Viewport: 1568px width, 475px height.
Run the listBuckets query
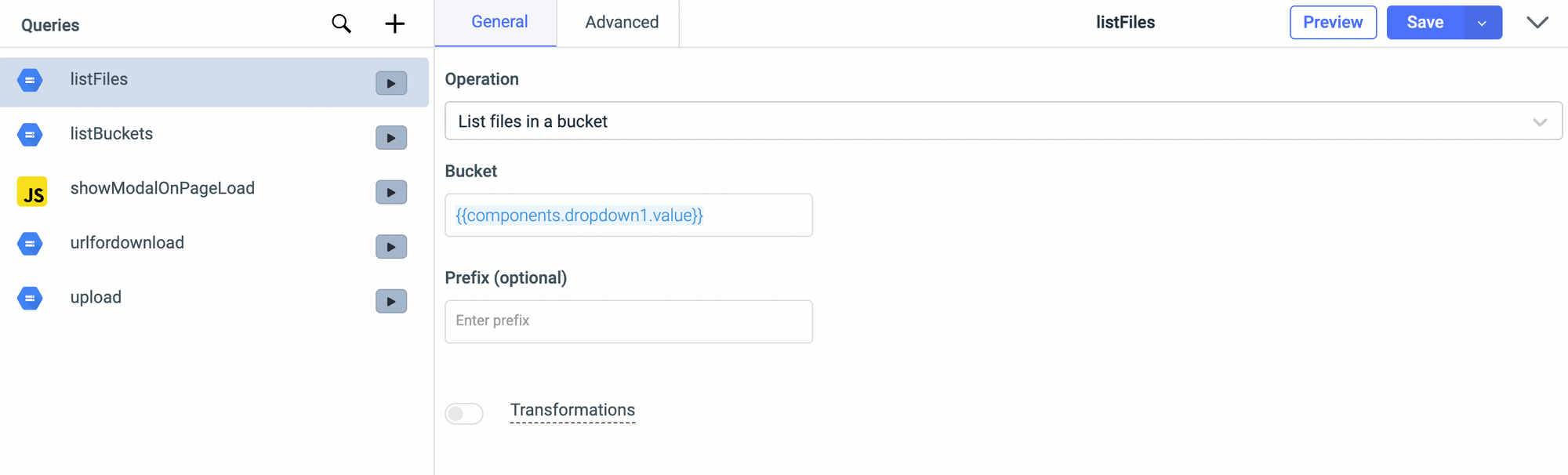390,137
